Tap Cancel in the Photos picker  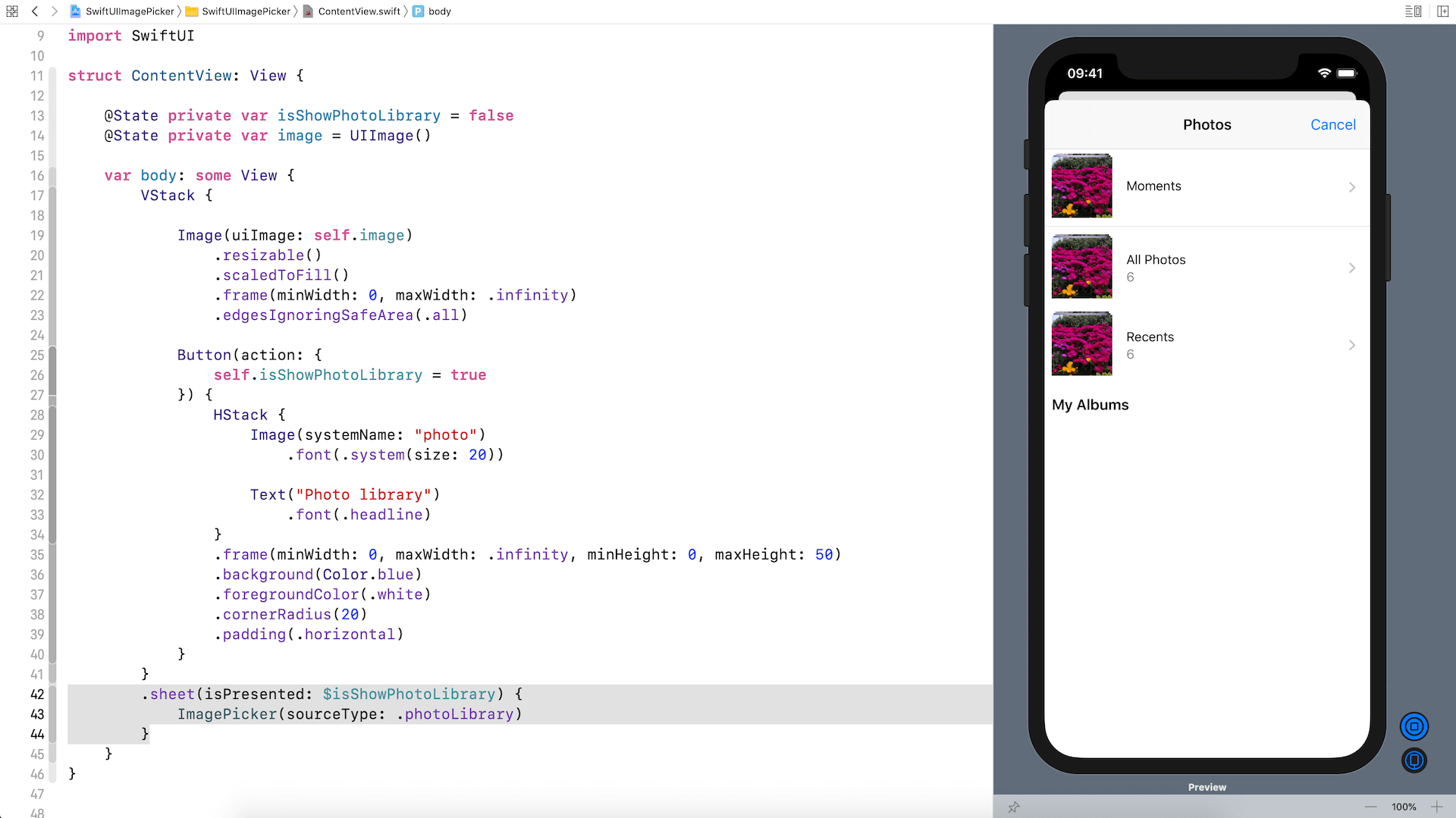[x=1332, y=125]
